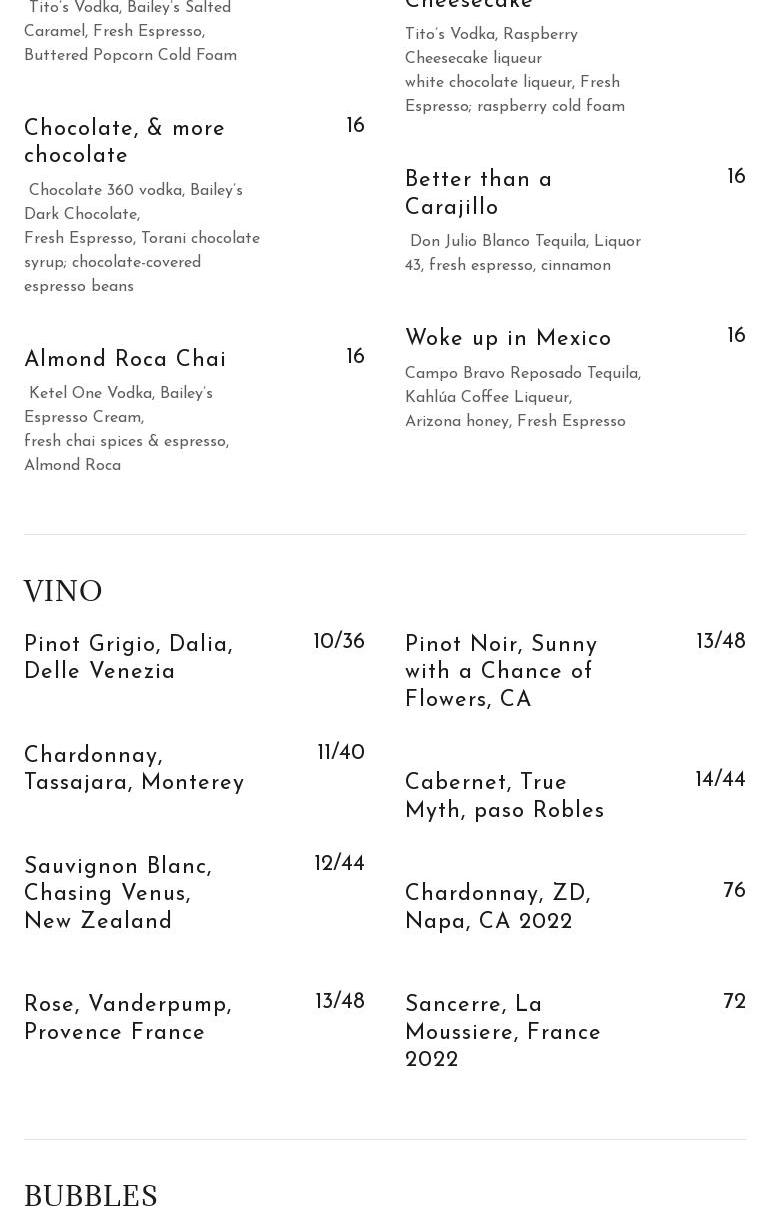Click the BUBBLES section heading
This screenshot has width=770, height=1213.
91,1196
